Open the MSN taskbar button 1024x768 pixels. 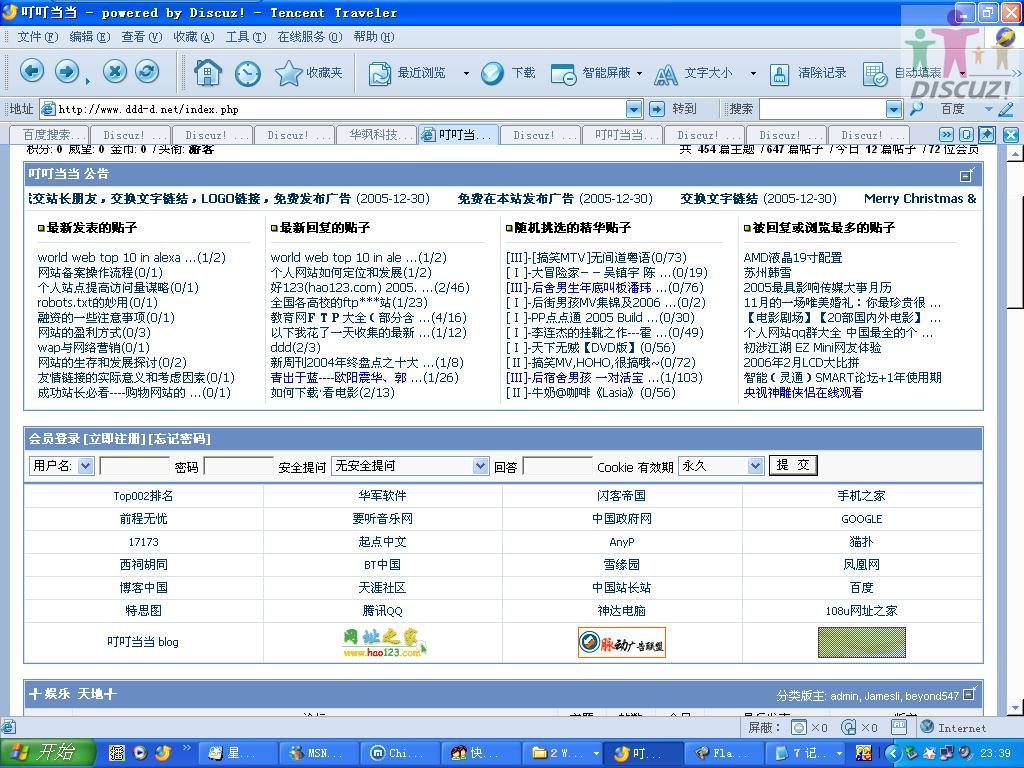[x=319, y=753]
